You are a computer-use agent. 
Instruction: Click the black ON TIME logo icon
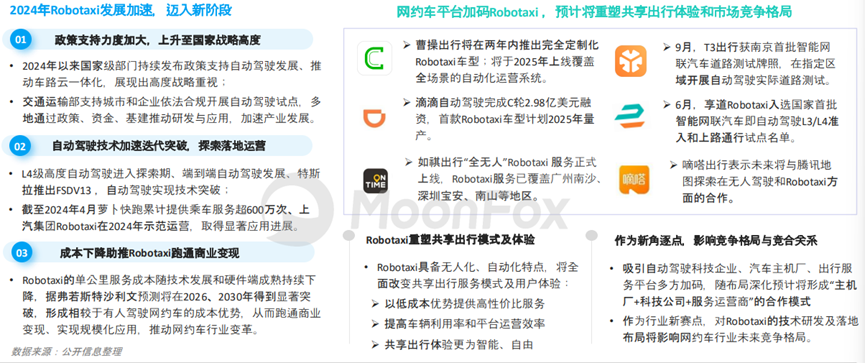coord(375,181)
